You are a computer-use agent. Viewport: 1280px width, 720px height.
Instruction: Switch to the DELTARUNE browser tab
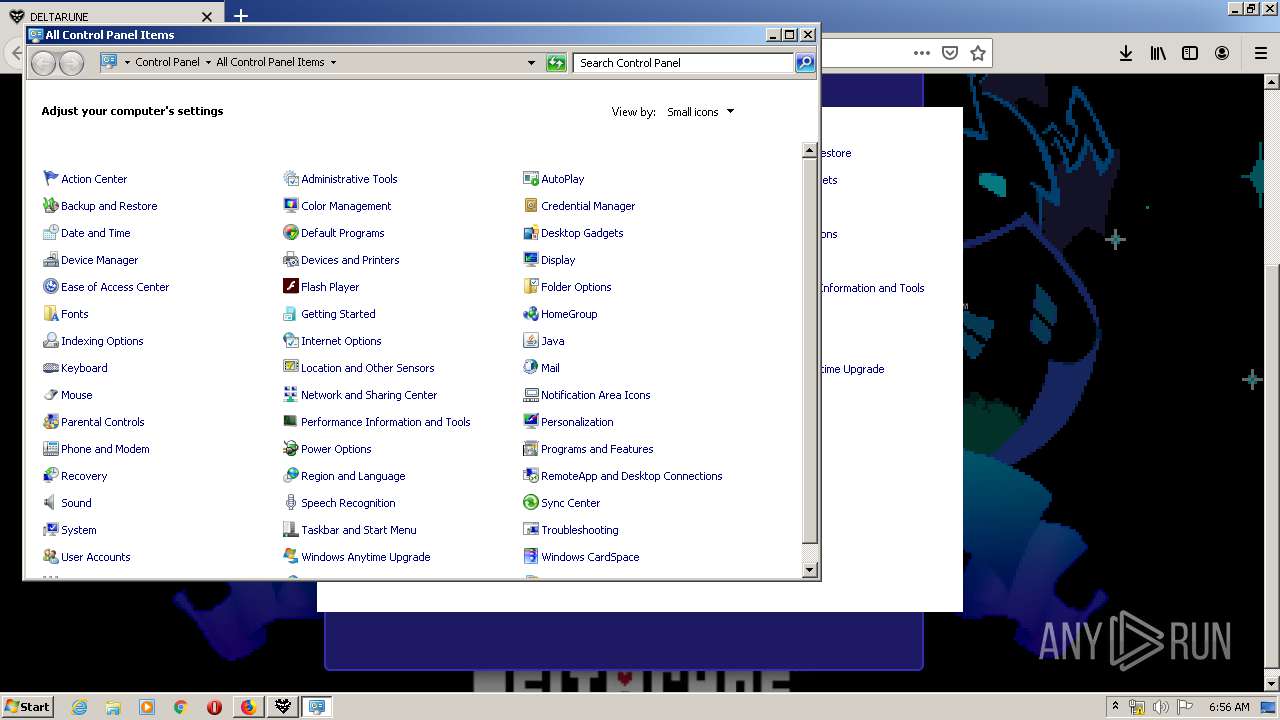click(110, 17)
